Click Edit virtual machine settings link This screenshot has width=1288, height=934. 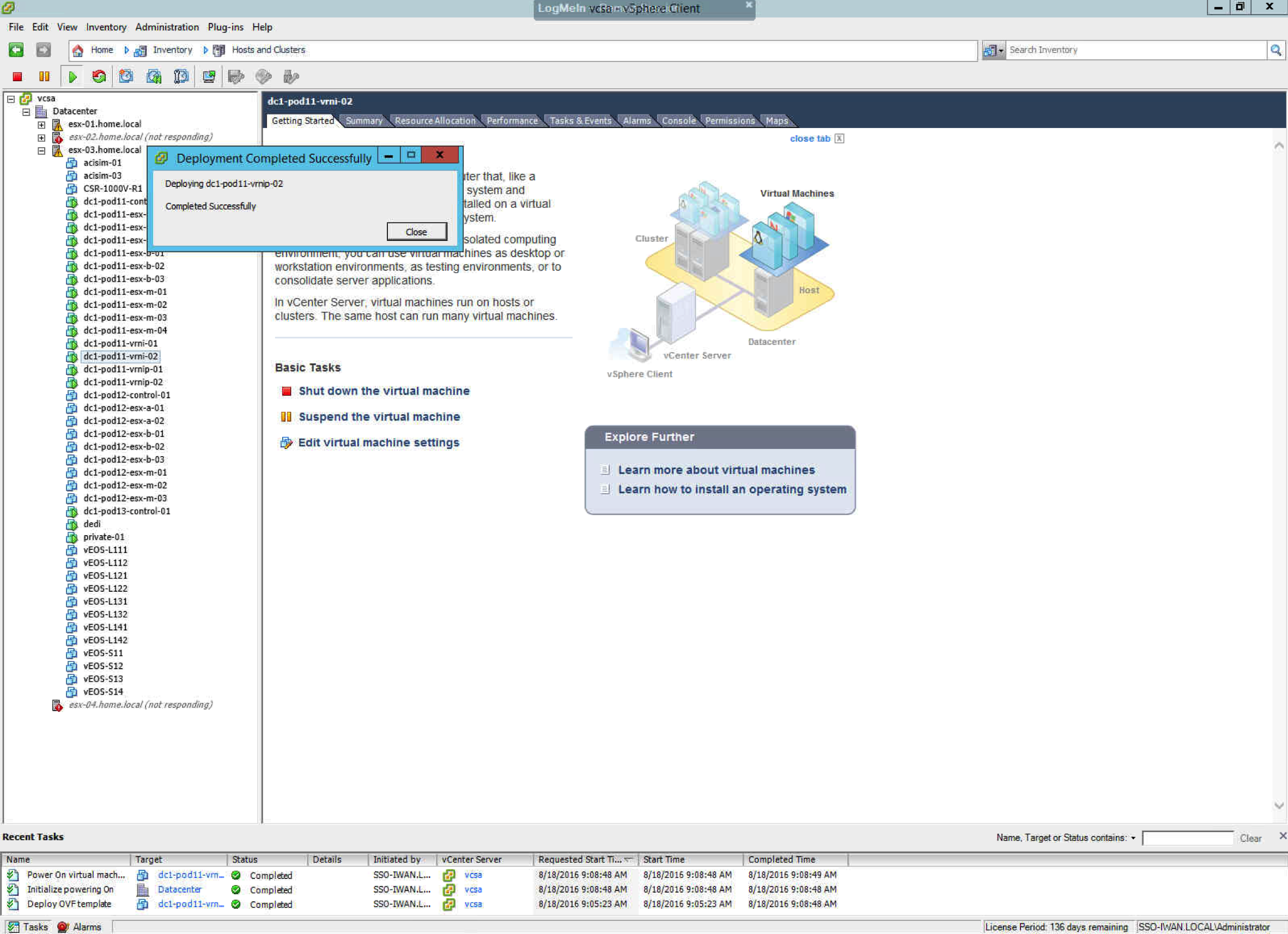378,442
